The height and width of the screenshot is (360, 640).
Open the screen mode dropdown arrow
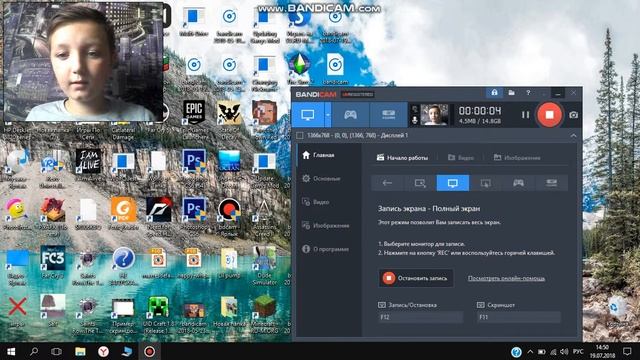tap(328, 115)
